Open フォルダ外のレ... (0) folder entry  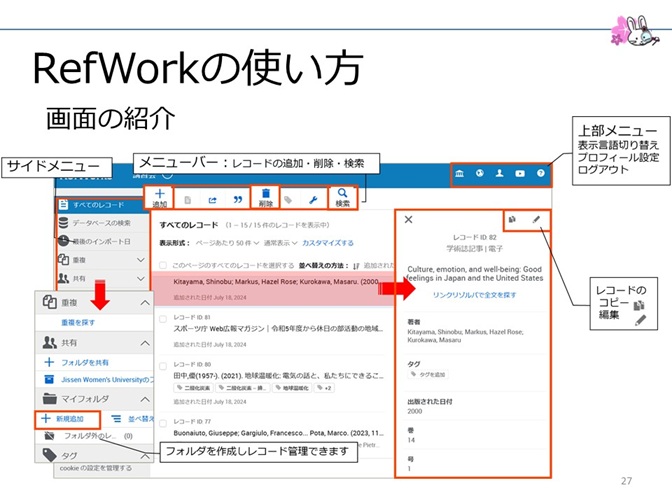click(x=94, y=436)
